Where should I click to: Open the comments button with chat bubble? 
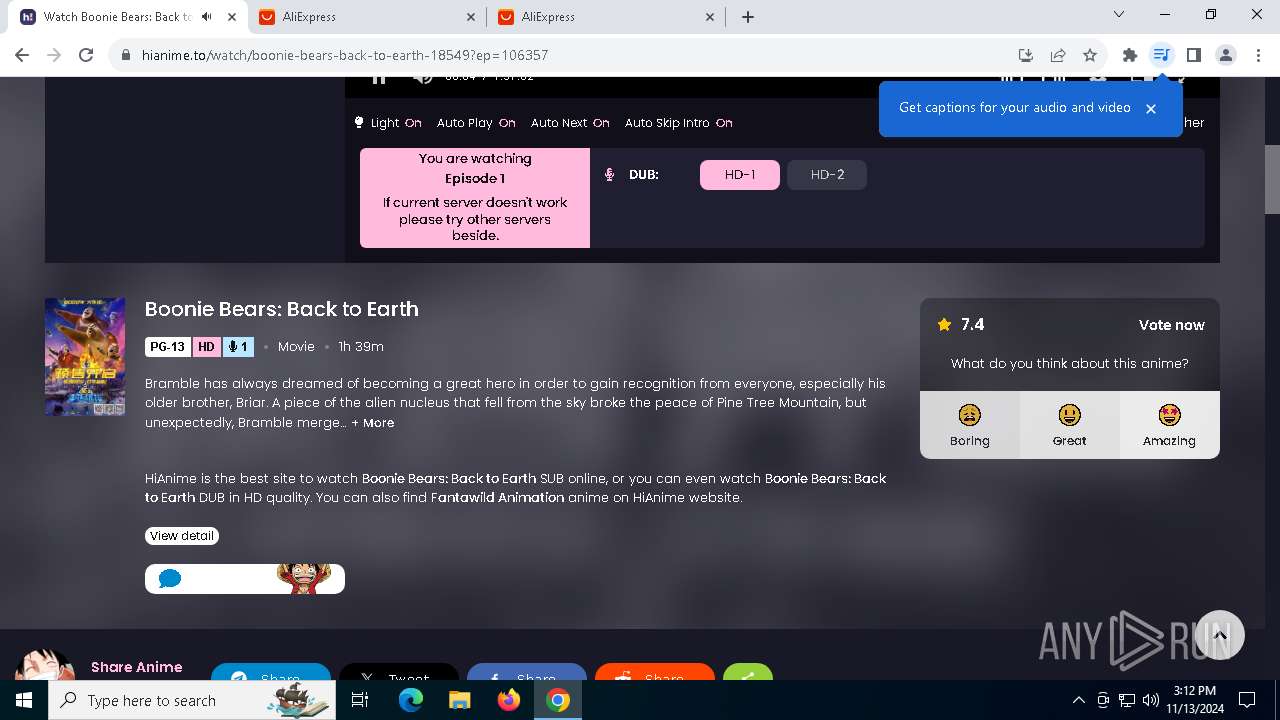click(245, 579)
